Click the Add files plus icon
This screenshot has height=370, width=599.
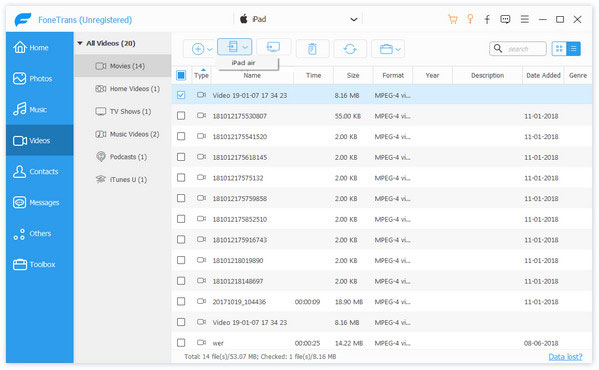click(x=198, y=49)
